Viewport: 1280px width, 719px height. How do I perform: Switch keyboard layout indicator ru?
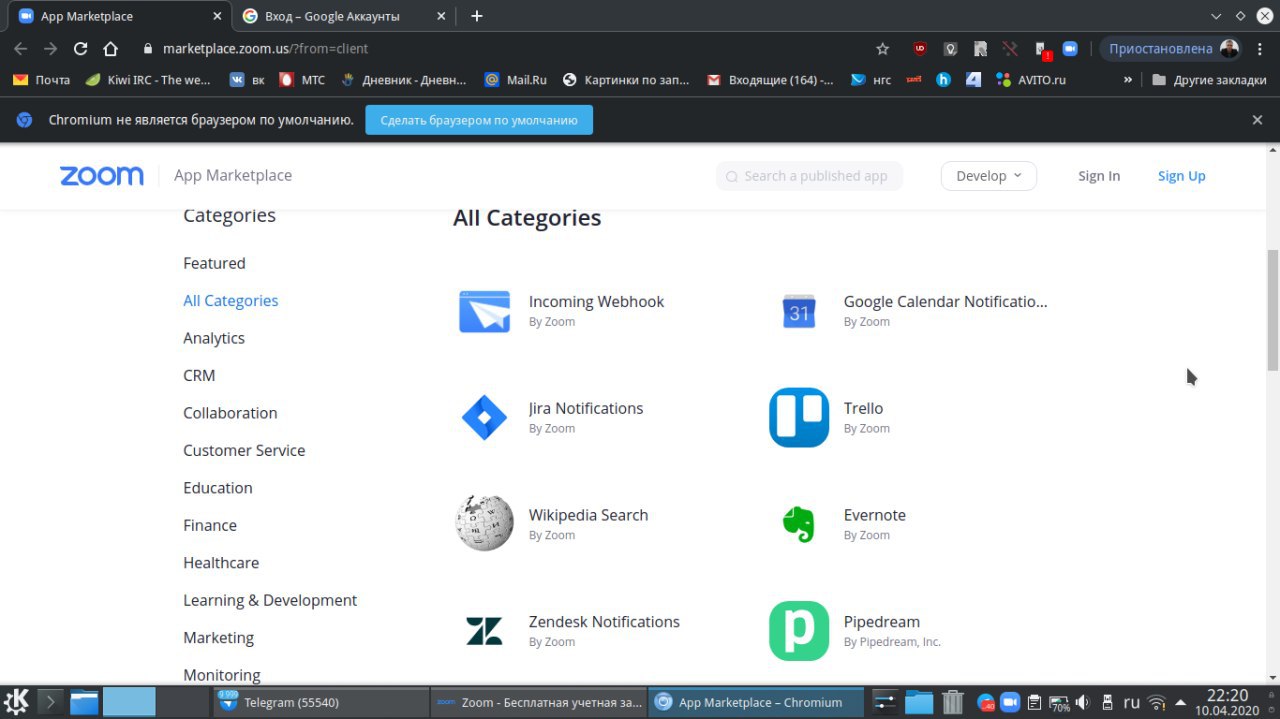(x=1132, y=702)
